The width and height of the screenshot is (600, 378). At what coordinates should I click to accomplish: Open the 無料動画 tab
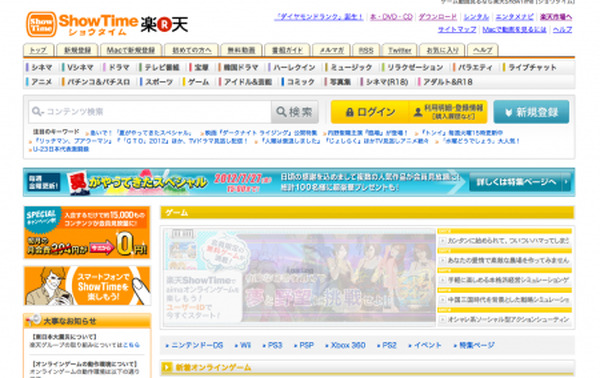(241, 50)
